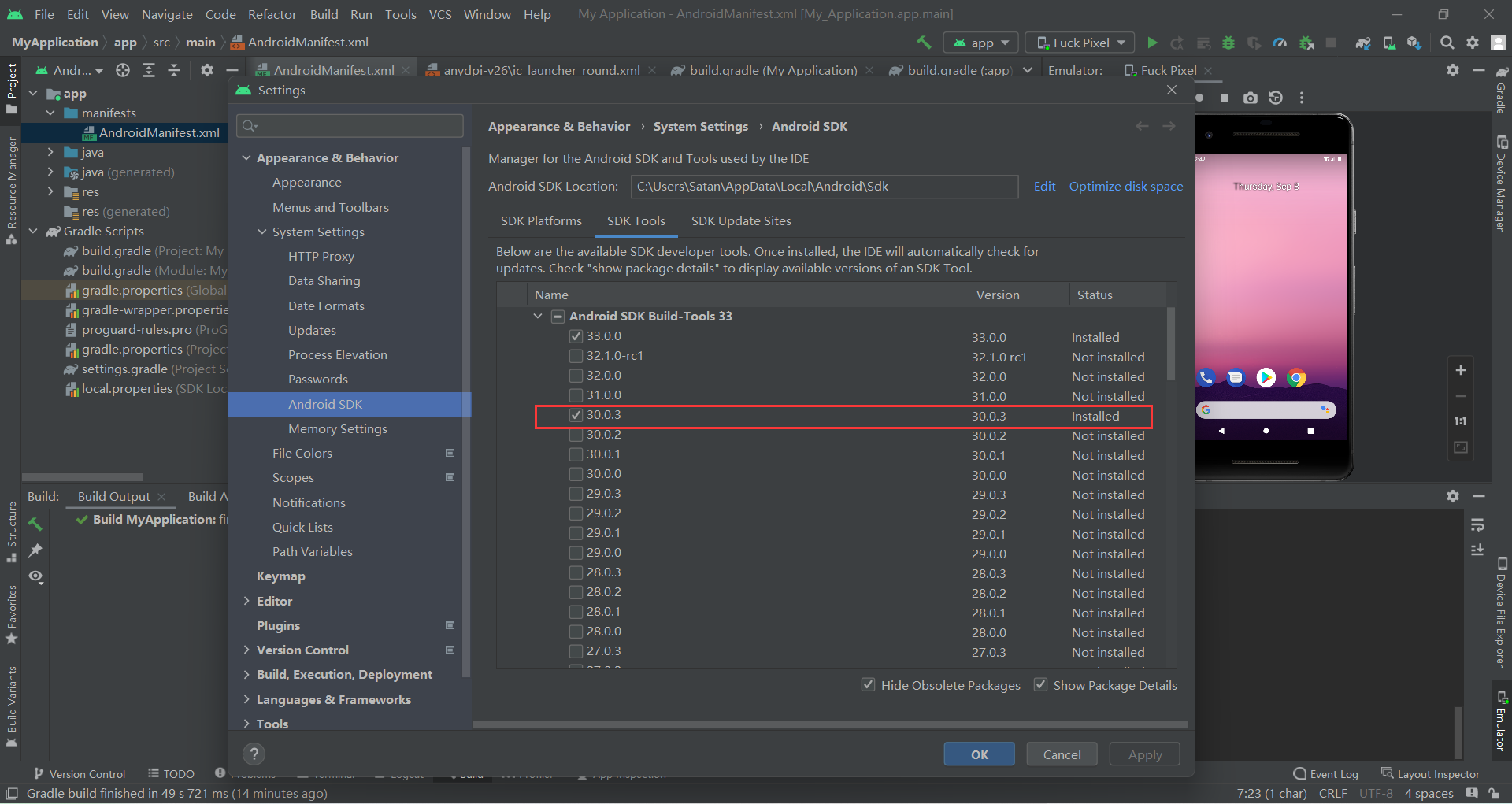This screenshot has height=804, width=1512.
Task: Click the back arrow in the Settings dialog
Action: pos(1142,126)
